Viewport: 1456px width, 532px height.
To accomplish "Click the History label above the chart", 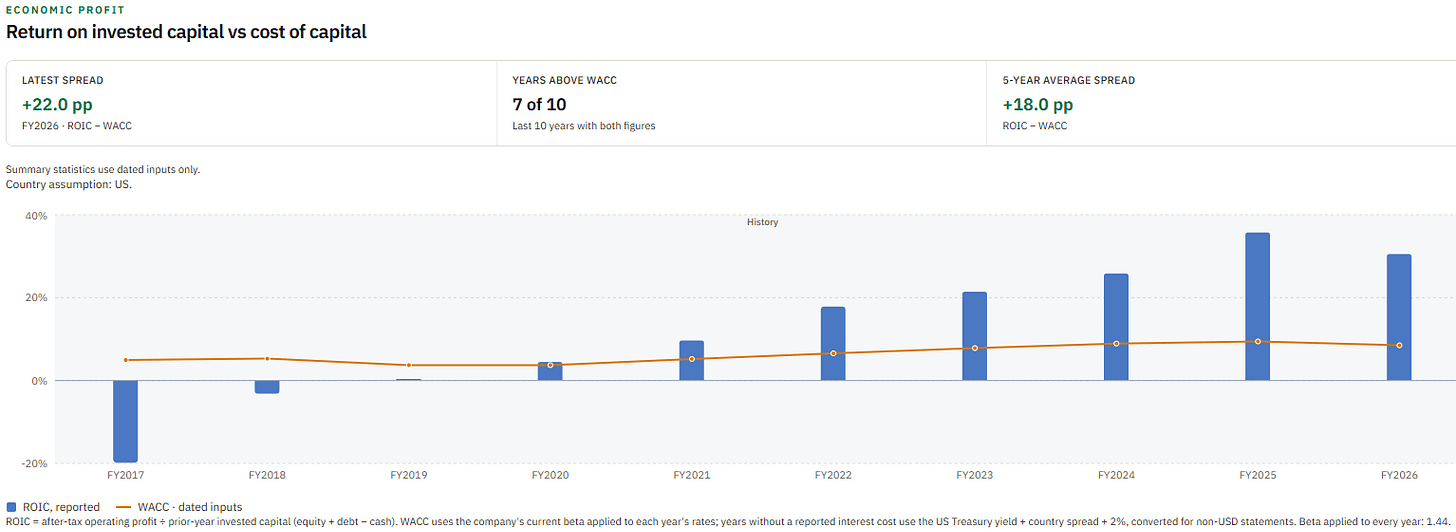I will (762, 222).
